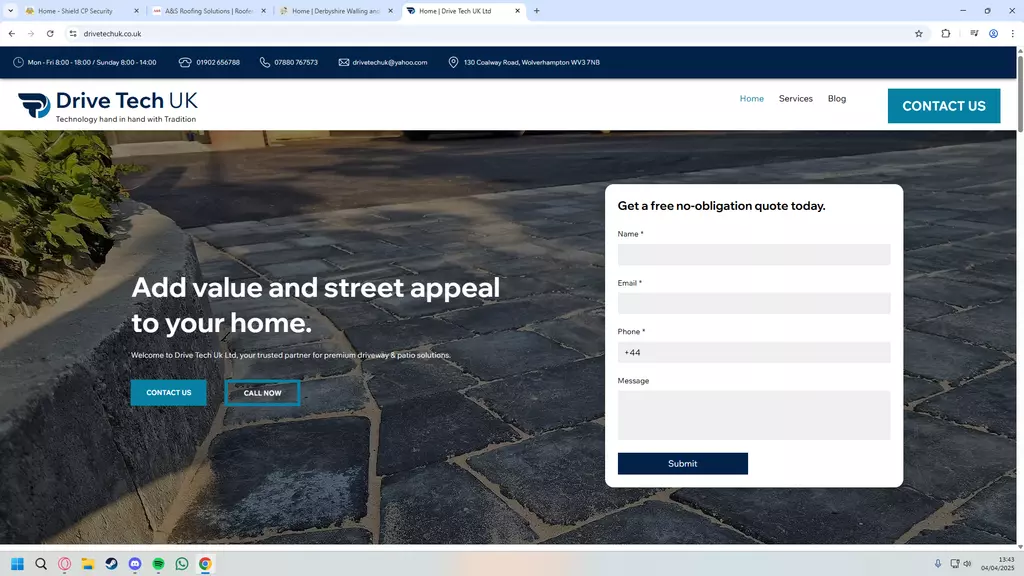
Task: Reload the current page
Action: pyautogui.click(x=50, y=34)
